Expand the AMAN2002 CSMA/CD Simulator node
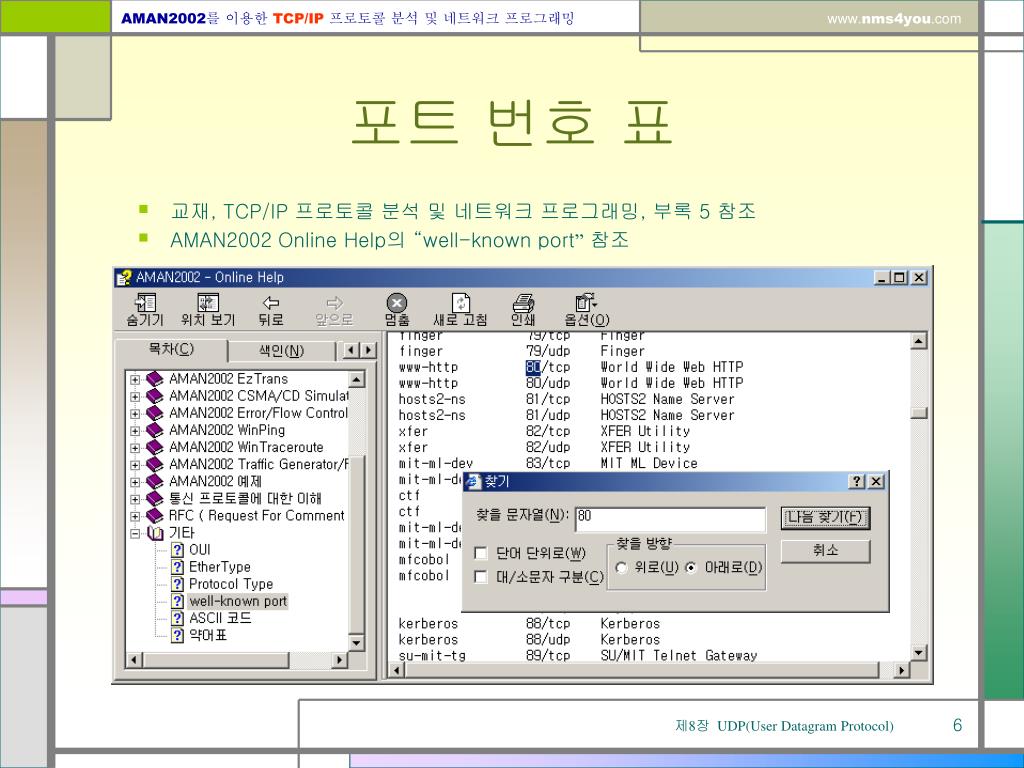Screen dimensions: 1024x768 click(x=135, y=396)
